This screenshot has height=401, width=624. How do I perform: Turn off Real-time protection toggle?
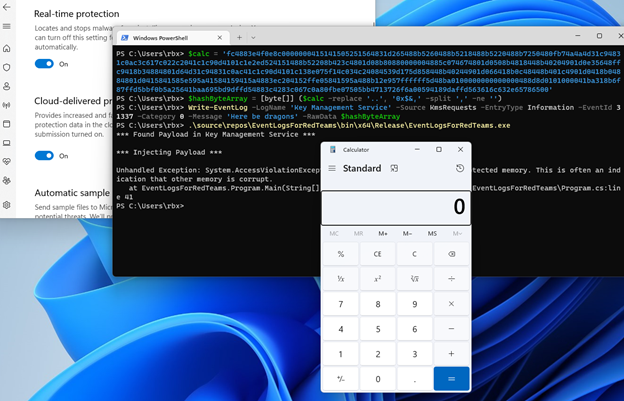[44, 63]
